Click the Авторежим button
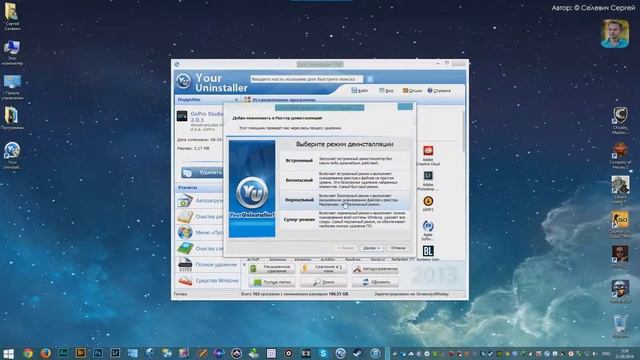This screenshot has width=640, height=360. (x=375, y=269)
